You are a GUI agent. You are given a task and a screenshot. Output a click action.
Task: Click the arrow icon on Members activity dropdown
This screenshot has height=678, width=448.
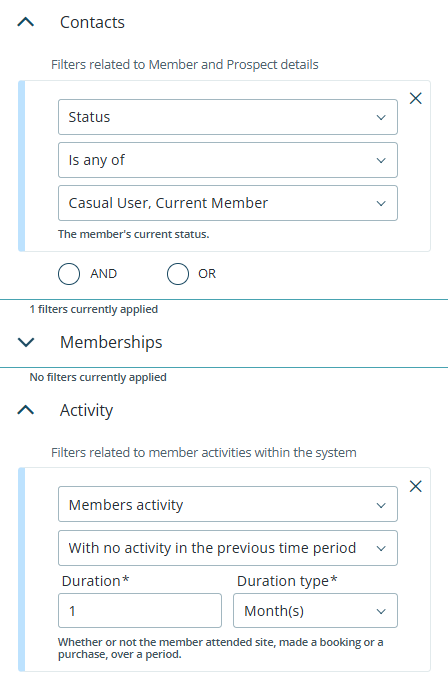click(x=381, y=505)
